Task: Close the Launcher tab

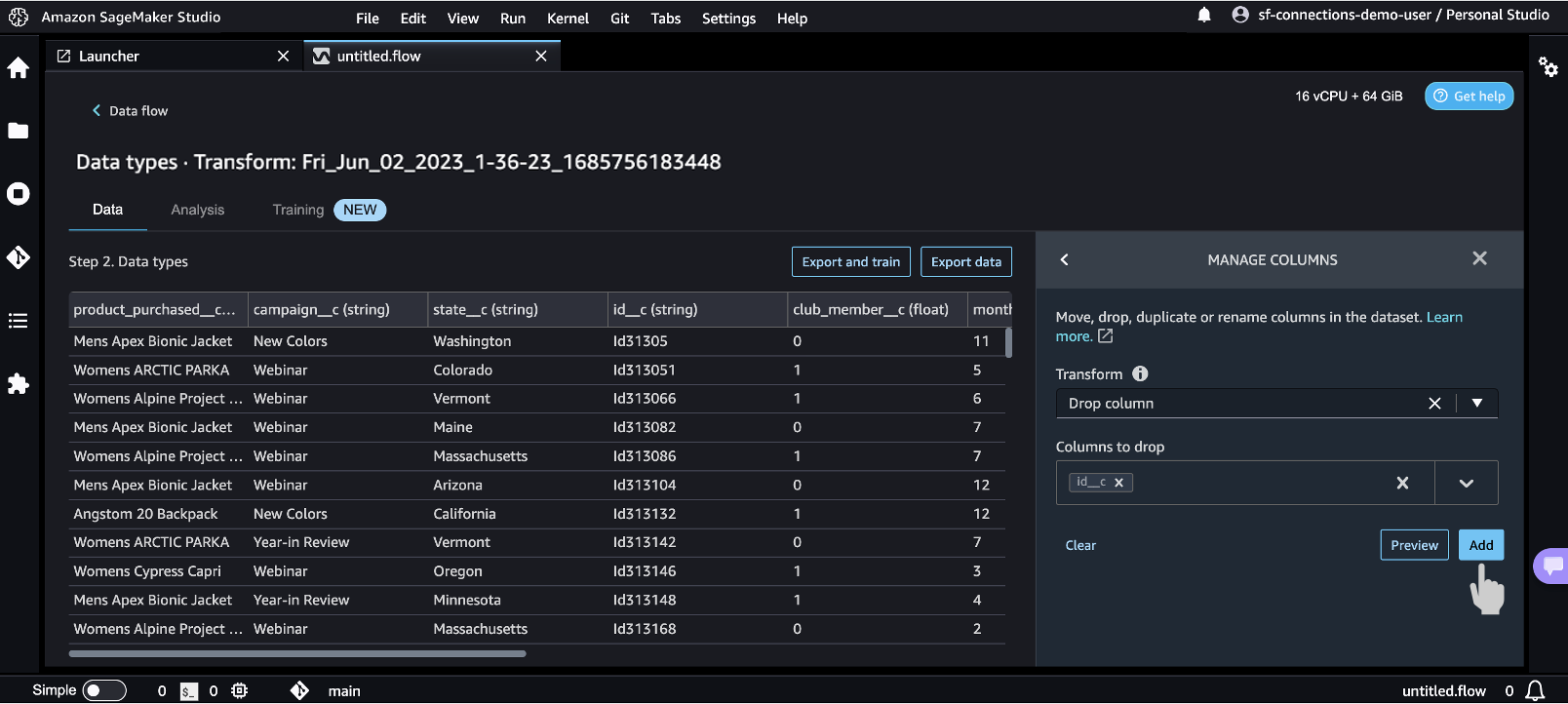Action: pos(284,57)
